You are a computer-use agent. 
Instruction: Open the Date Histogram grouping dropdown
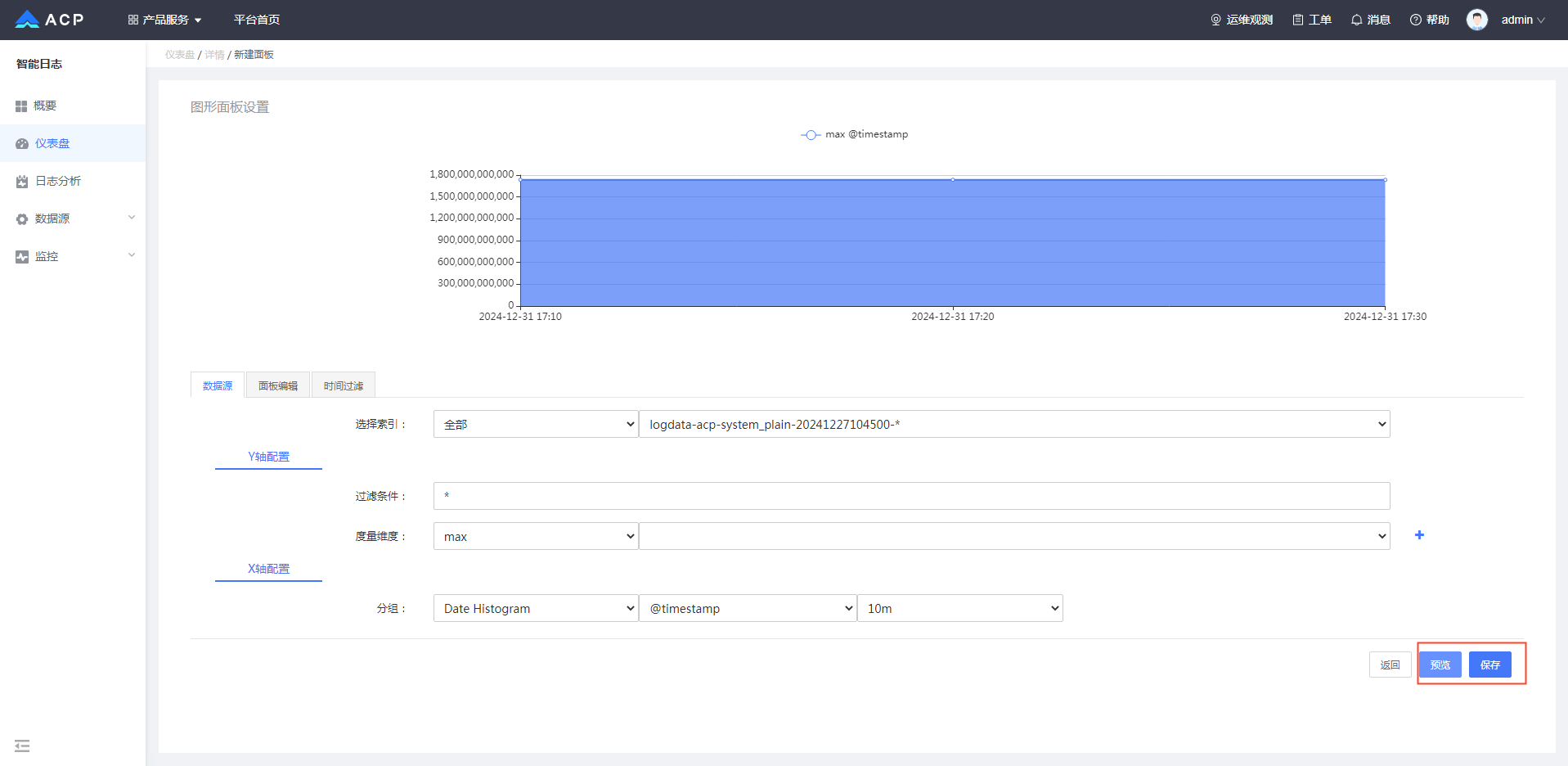(x=536, y=608)
